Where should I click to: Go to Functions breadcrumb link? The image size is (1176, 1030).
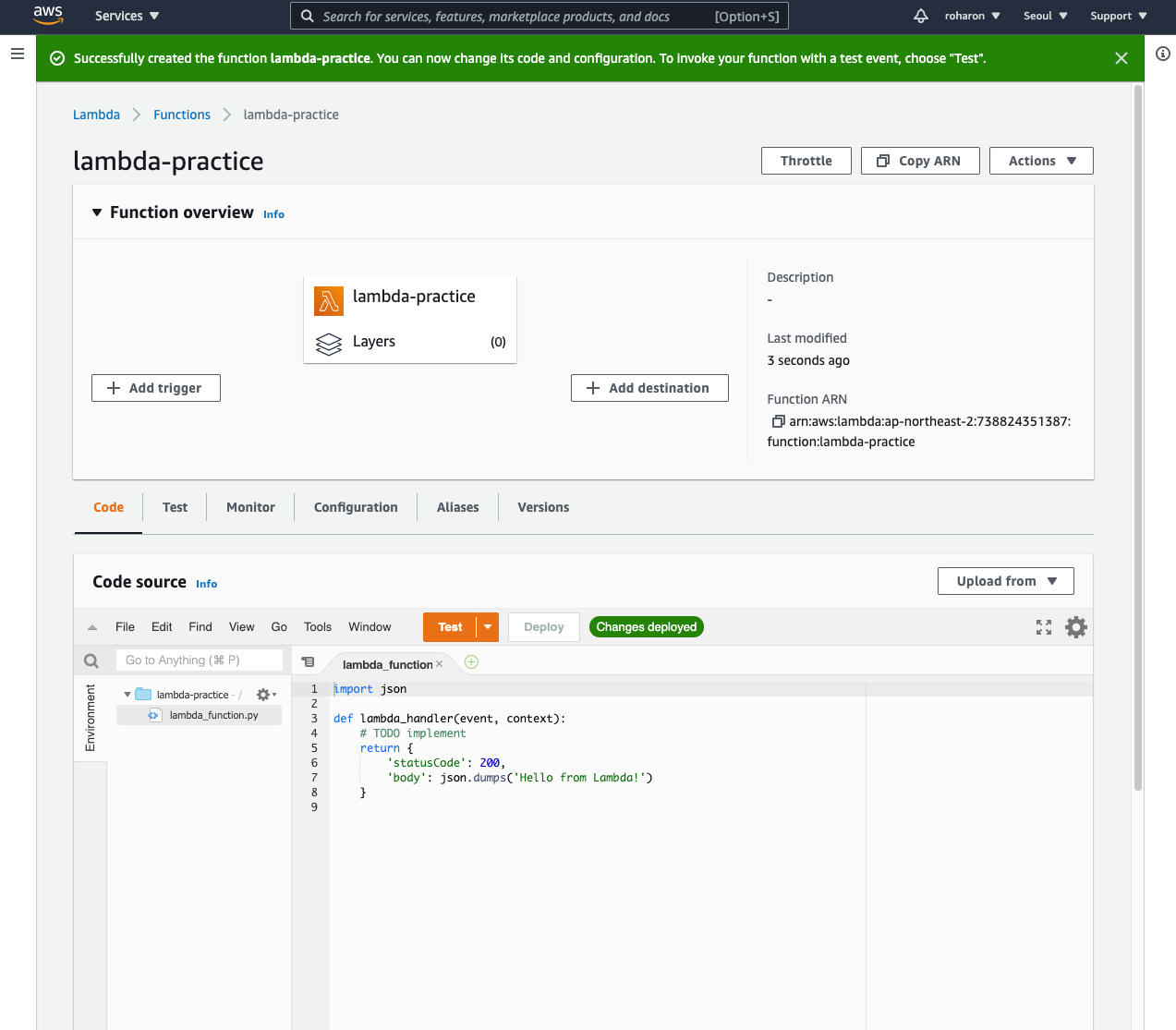[182, 115]
